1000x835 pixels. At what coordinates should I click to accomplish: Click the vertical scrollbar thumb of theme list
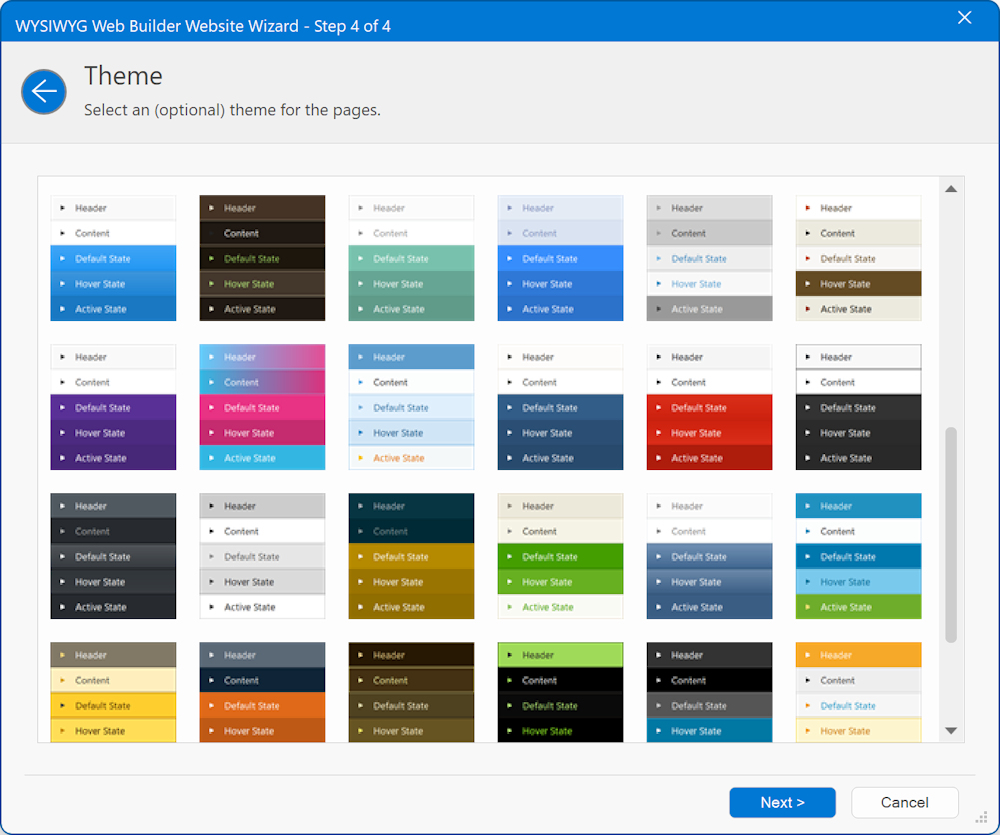pos(951,534)
